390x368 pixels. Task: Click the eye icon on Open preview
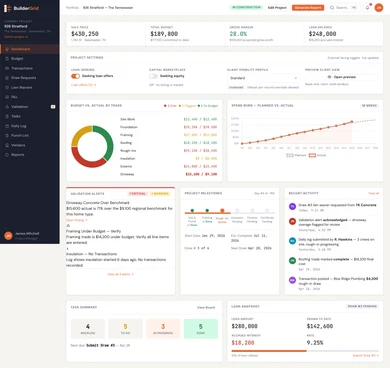click(330, 77)
